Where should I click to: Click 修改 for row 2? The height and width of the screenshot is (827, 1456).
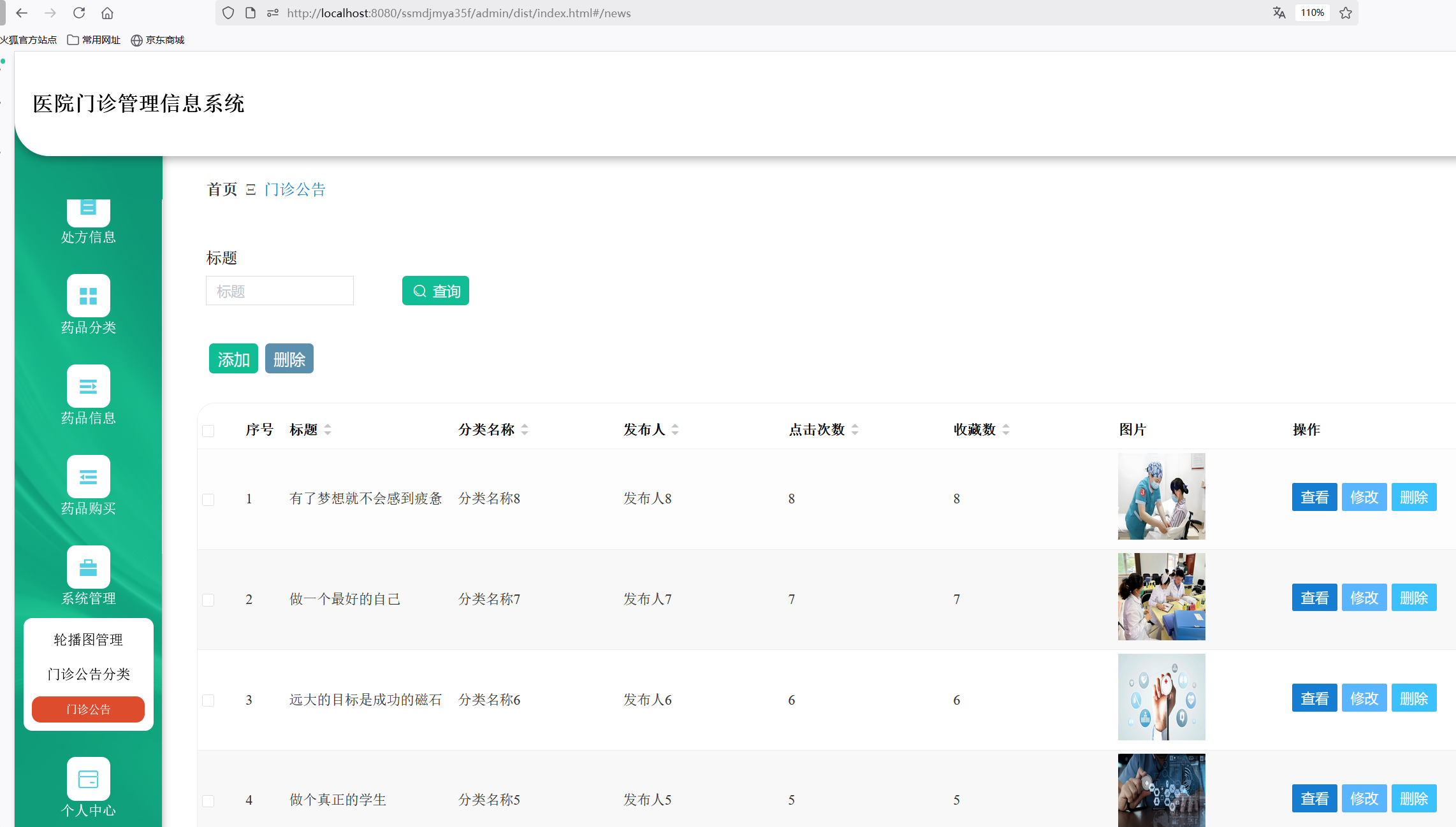point(1364,598)
